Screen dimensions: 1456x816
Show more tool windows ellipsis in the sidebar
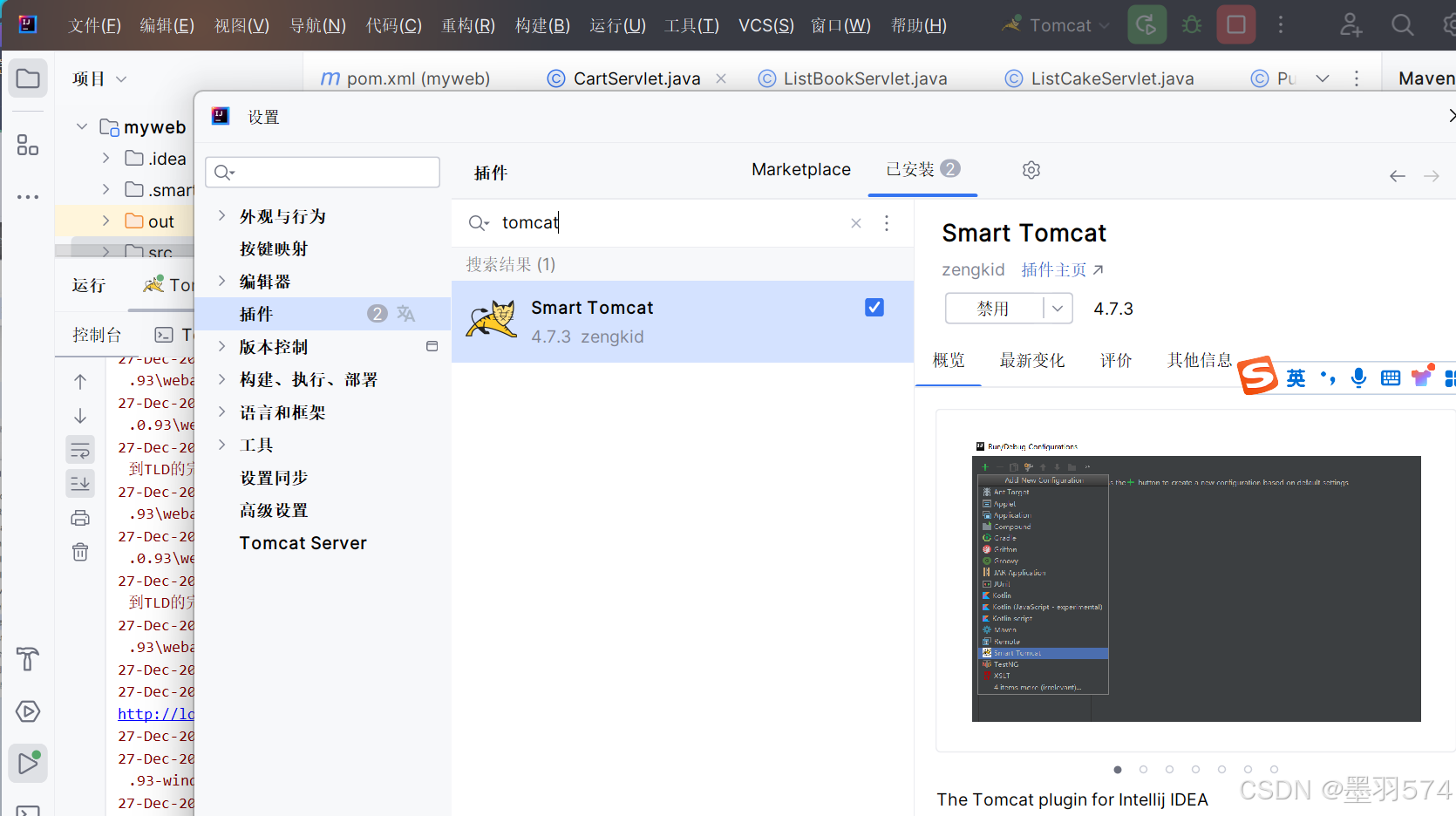click(x=28, y=197)
